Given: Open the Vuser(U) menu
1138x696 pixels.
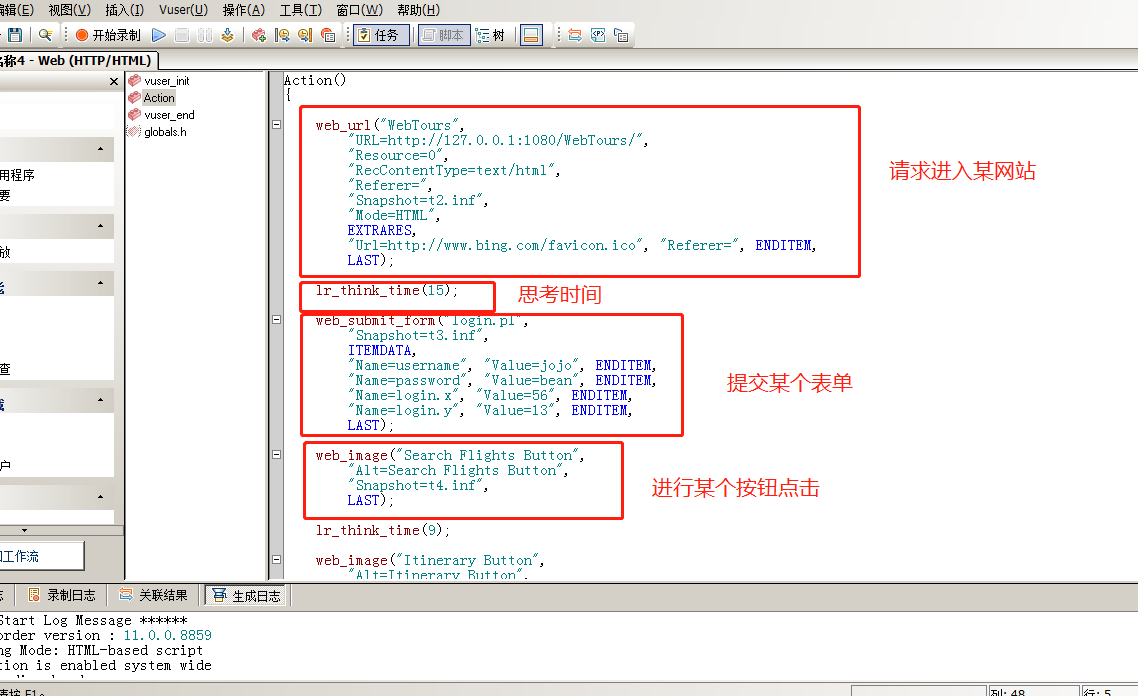Looking at the screenshot, I should point(183,10).
